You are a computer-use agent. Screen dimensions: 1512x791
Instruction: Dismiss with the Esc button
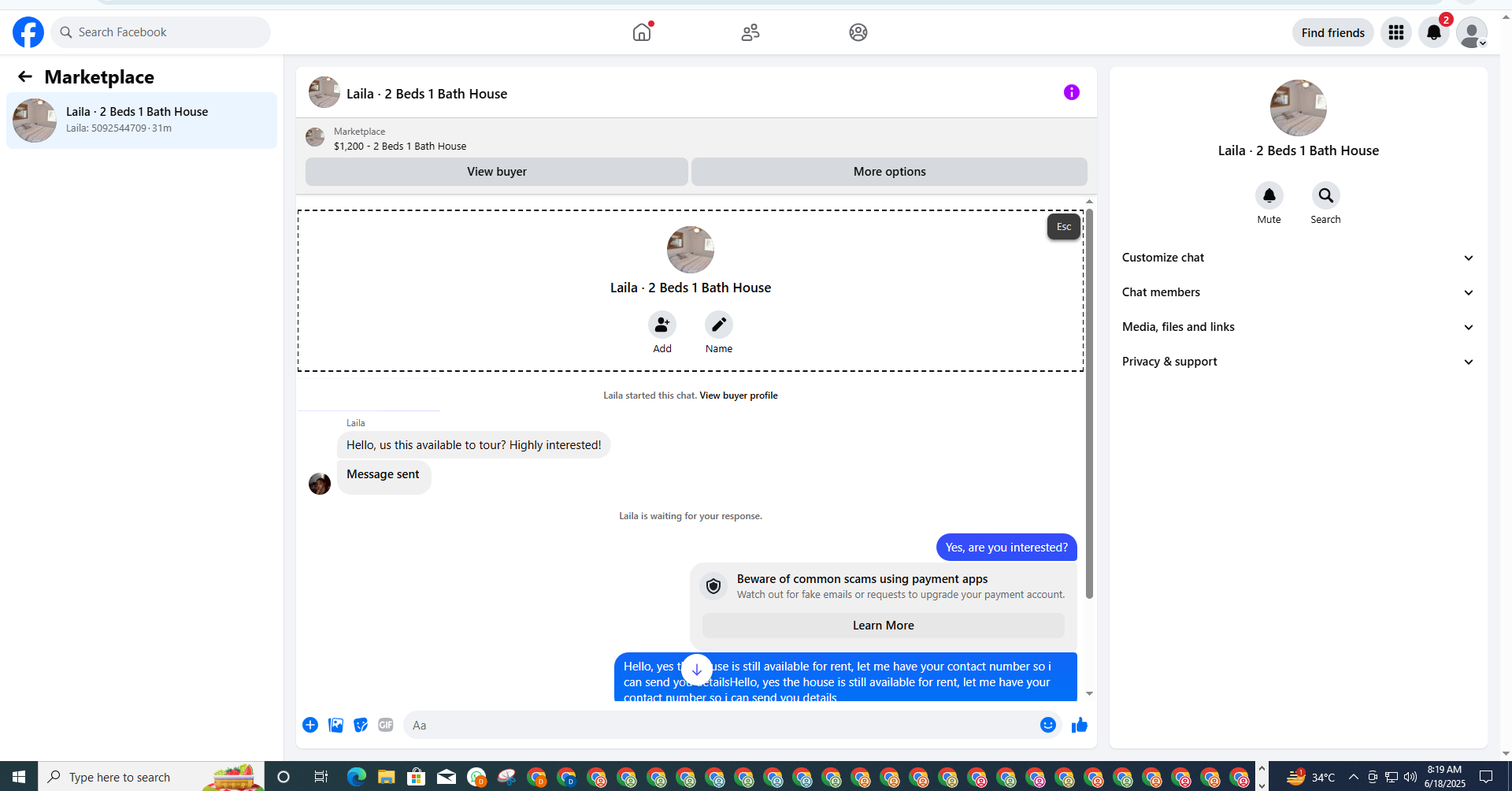[1064, 227]
